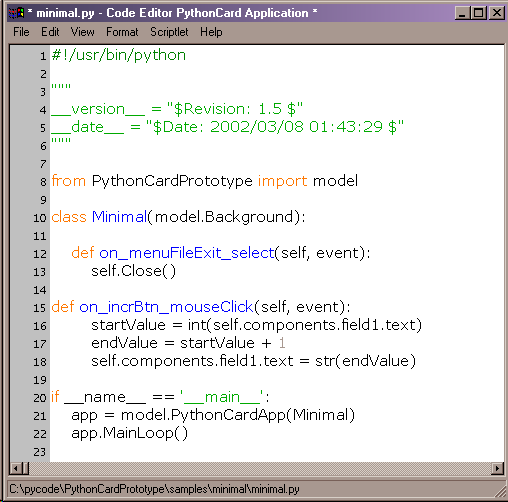Click the PythonCard application icon in title bar
The image size is (508, 502).
pos(17,13)
